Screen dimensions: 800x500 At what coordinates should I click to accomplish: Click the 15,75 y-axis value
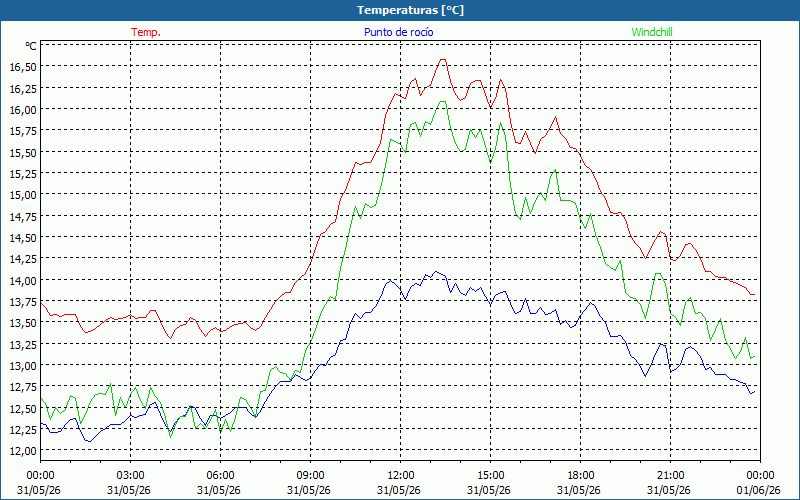coord(23,131)
